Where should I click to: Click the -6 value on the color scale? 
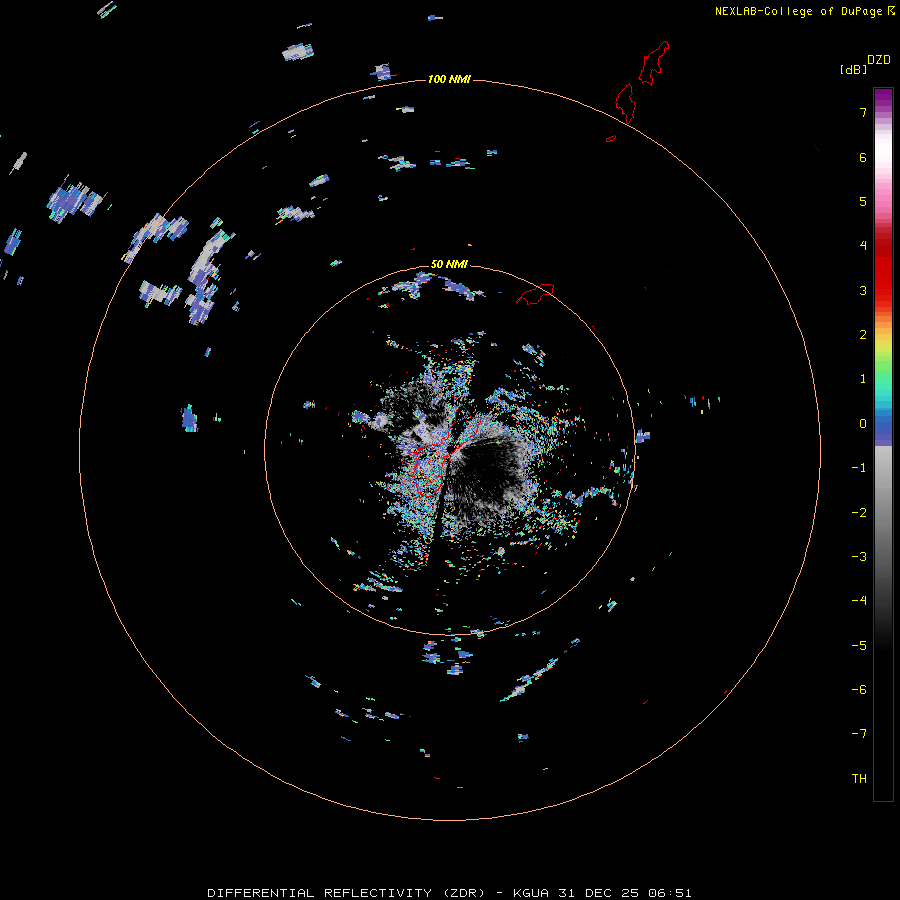point(859,690)
